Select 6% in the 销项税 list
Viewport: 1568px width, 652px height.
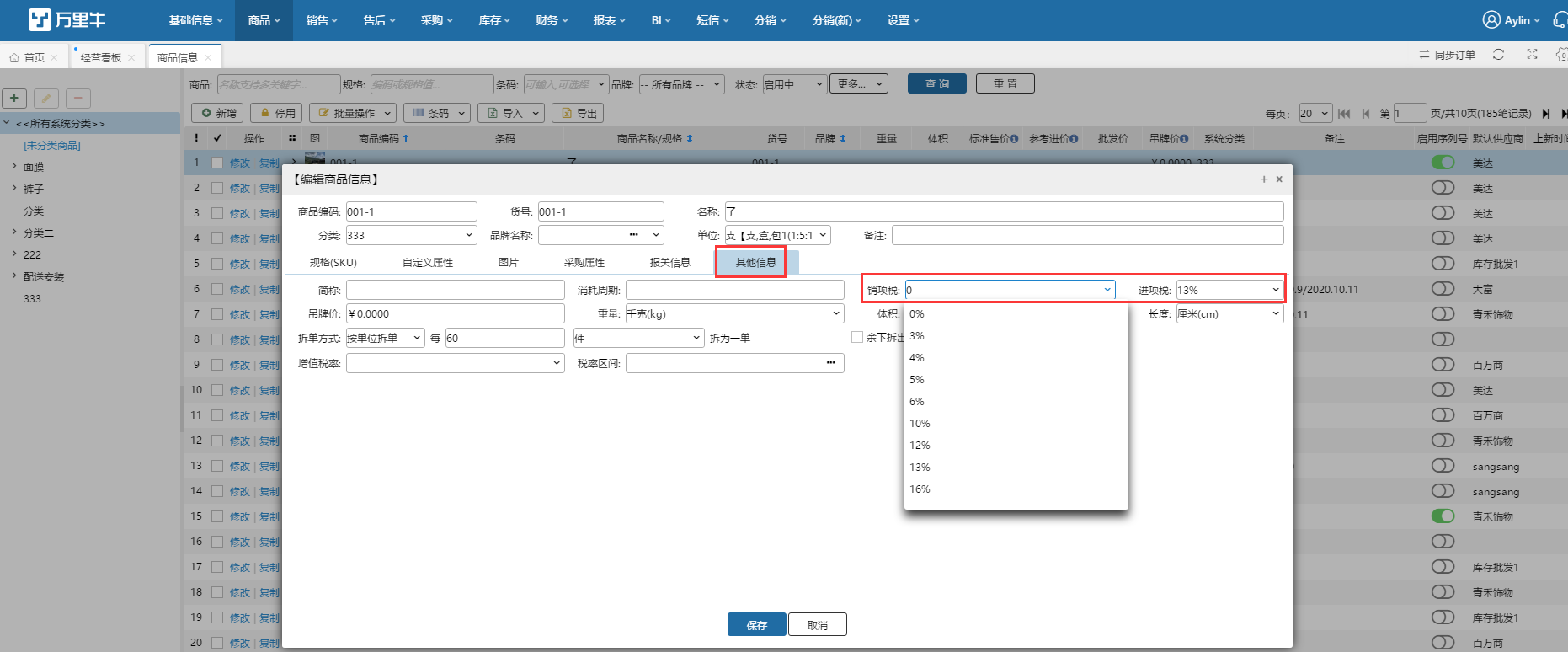click(x=1016, y=401)
